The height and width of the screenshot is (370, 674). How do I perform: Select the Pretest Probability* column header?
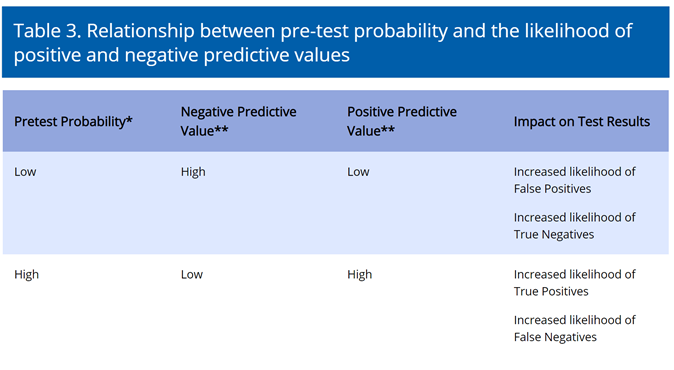pyautogui.click(x=73, y=122)
